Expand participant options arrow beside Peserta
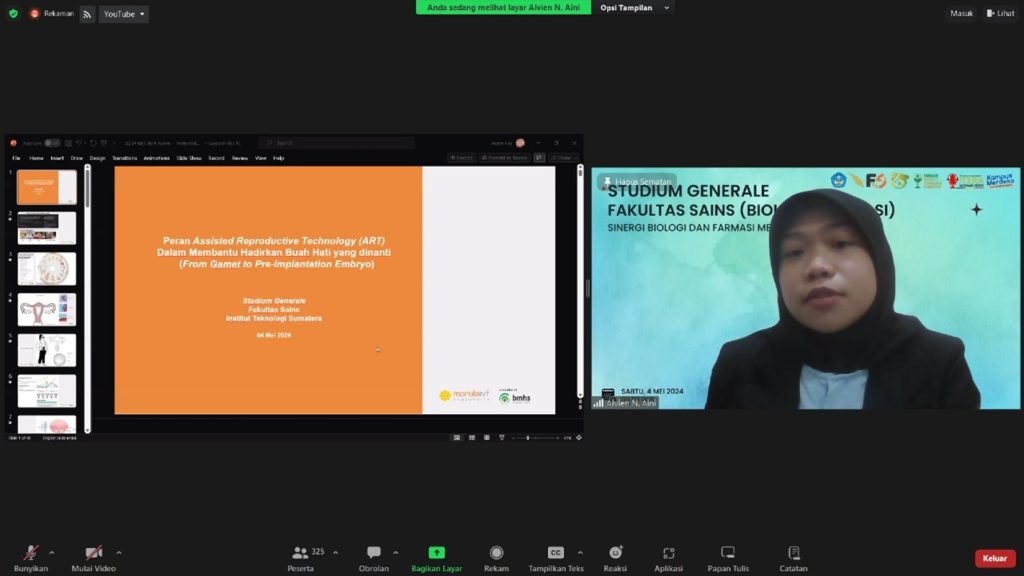This screenshot has height=576, width=1024. (x=336, y=553)
